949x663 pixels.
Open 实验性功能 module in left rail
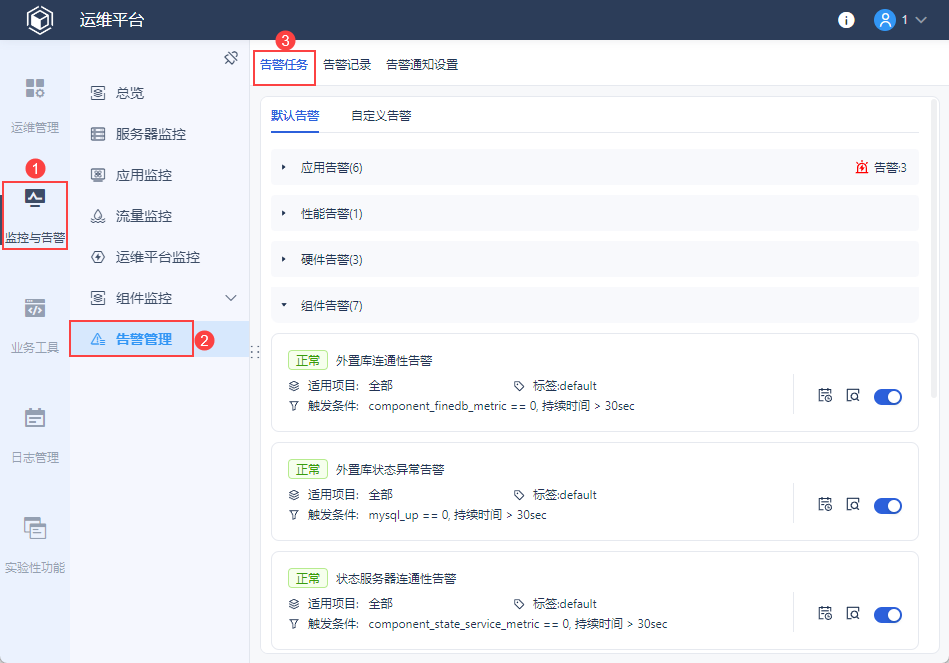tap(34, 546)
